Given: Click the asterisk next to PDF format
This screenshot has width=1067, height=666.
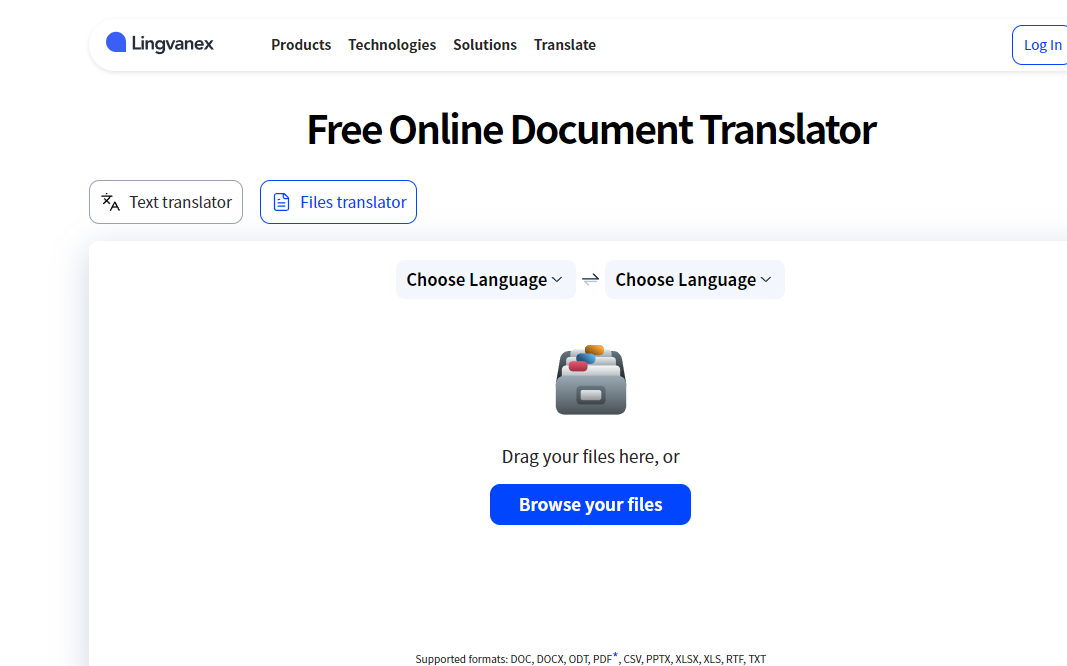Looking at the screenshot, I should (615, 655).
